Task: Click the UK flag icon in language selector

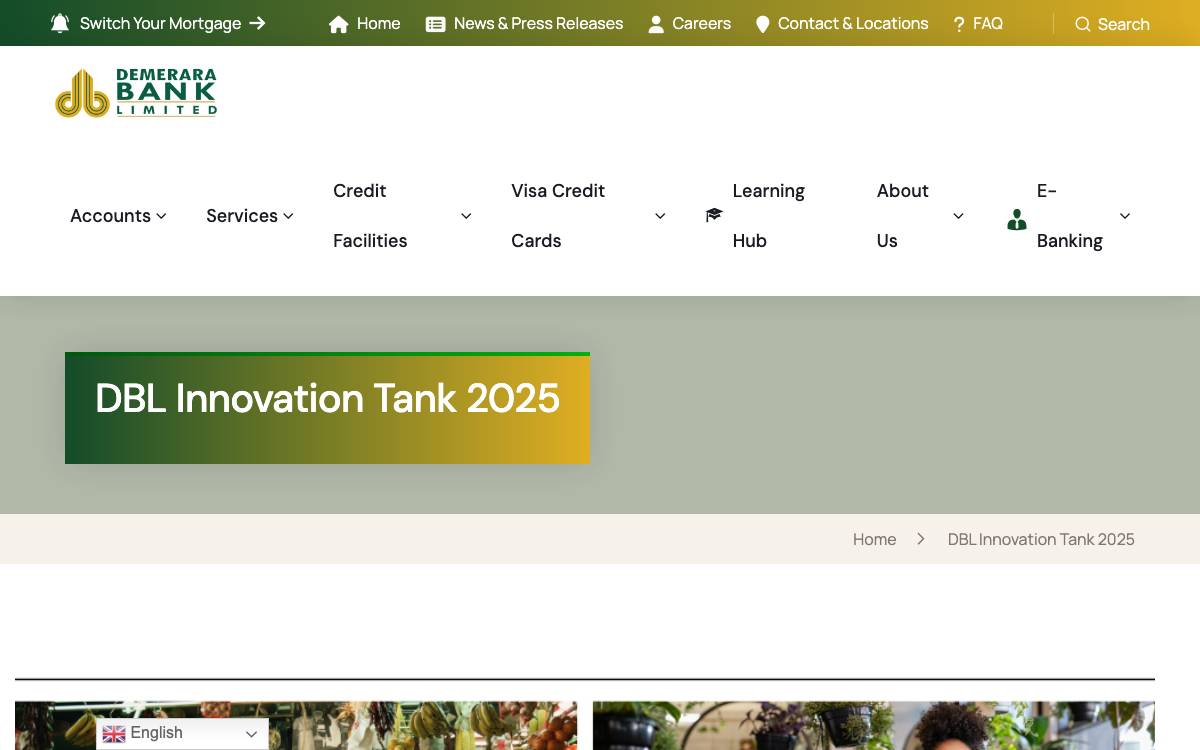Action: (114, 734)
